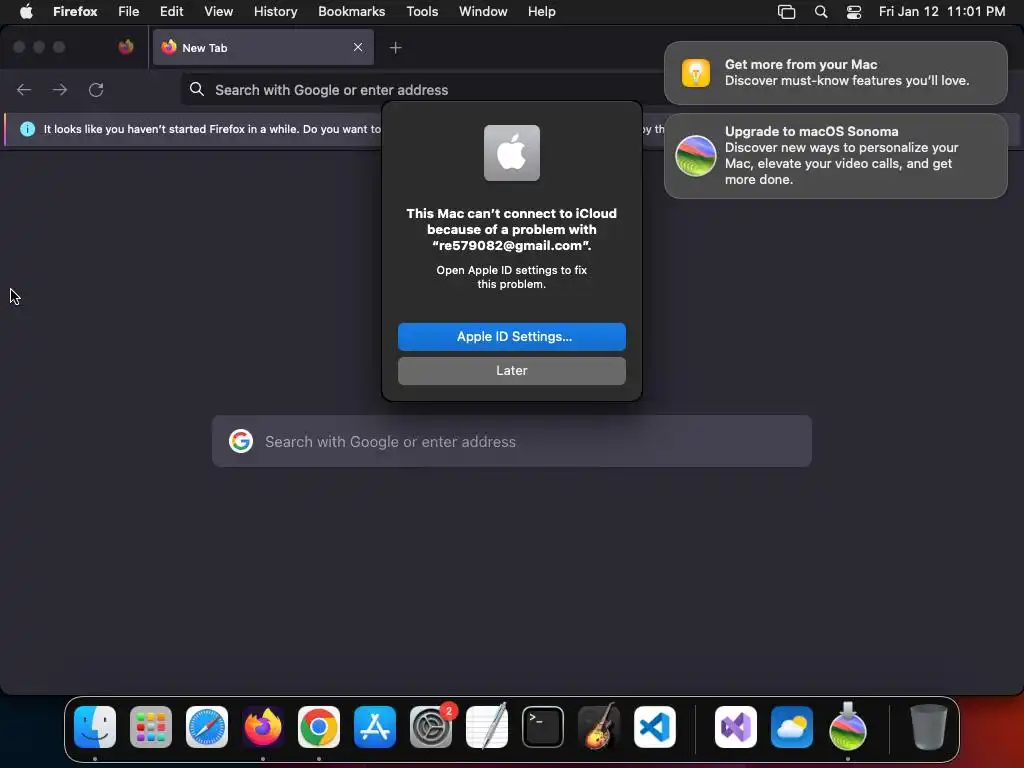Open the Edit menu

(172, 11)
